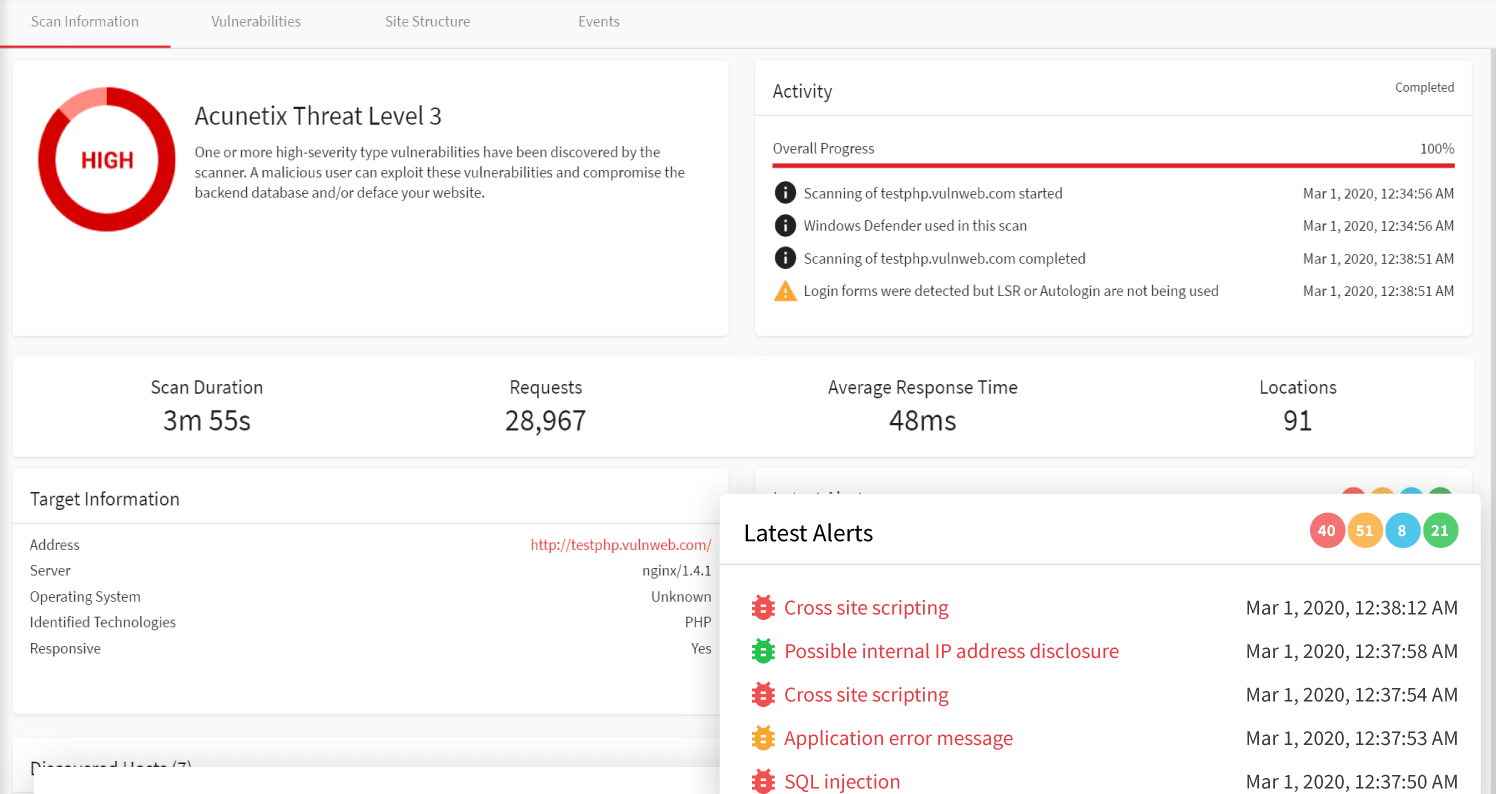
Task: Open the red high-severity count badge showing 40
Action: [1327, 530]
